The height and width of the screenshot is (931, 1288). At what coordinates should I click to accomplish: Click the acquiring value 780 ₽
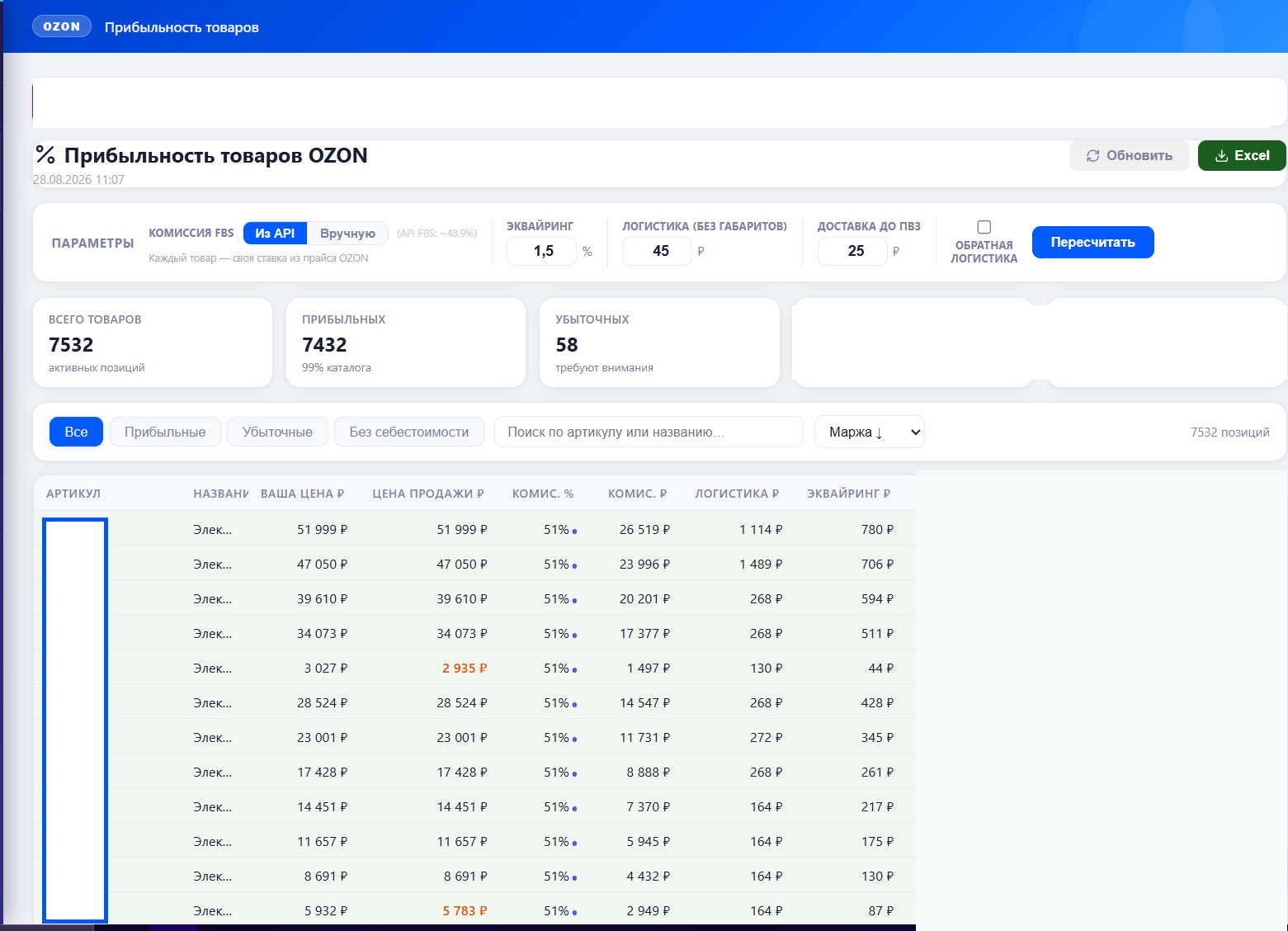877,530
